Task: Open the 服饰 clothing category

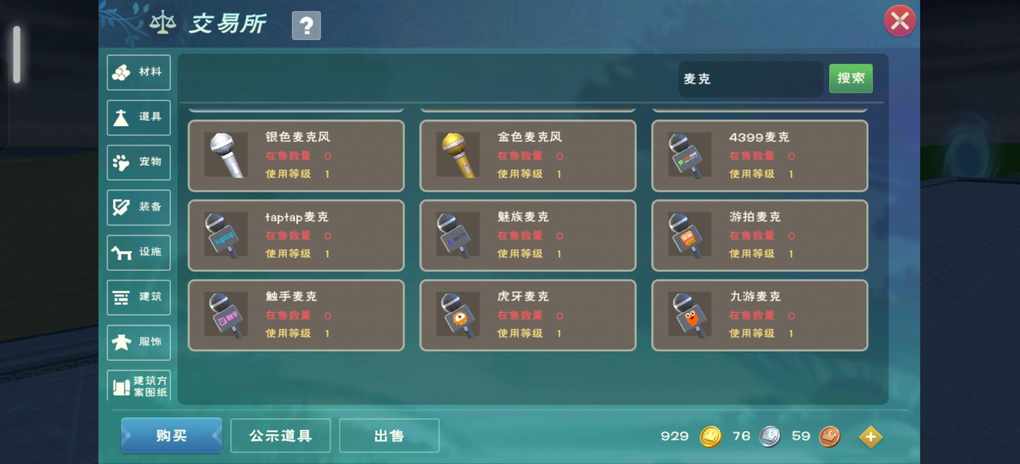Action: pos(139,342)
